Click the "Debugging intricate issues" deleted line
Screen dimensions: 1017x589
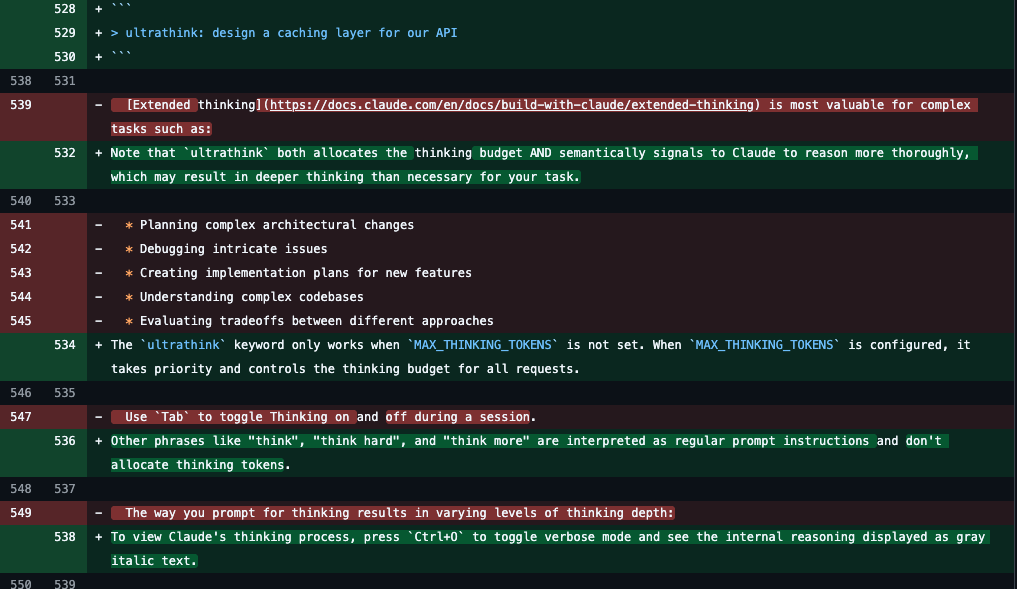(x=233, y=249)
